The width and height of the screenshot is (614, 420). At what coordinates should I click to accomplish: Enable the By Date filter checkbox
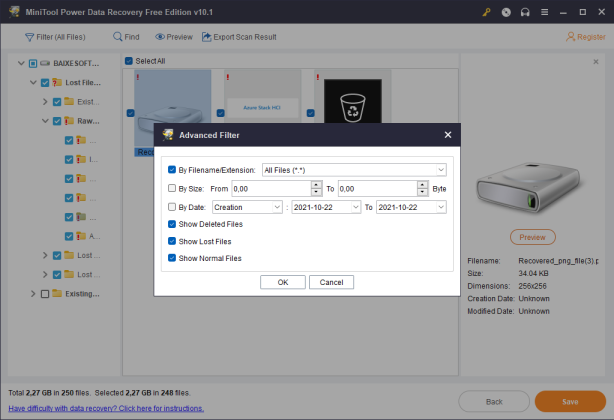pos(172,207)
